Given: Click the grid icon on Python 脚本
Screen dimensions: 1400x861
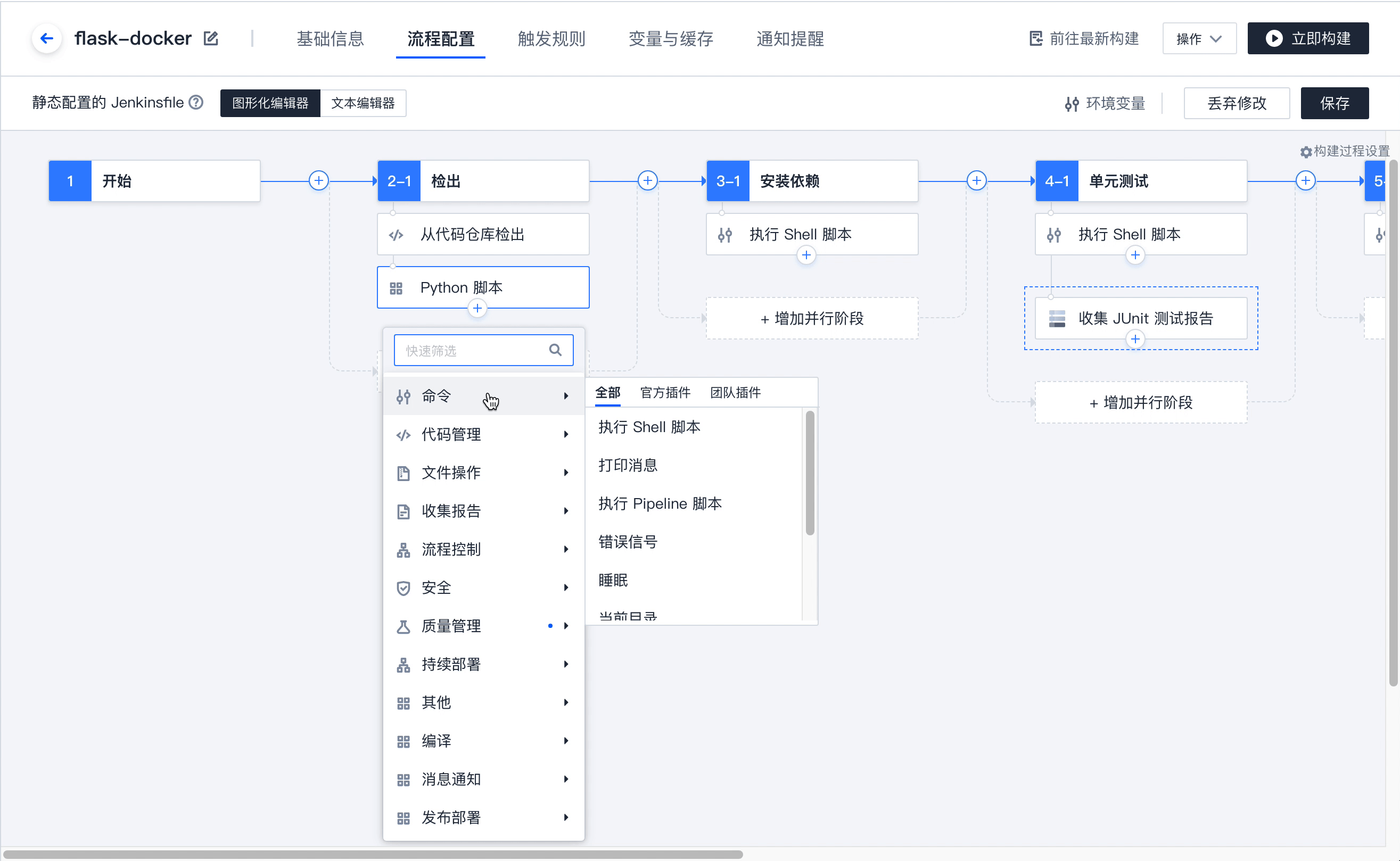Looking at the screenshot, I should [x=397, y=288].
